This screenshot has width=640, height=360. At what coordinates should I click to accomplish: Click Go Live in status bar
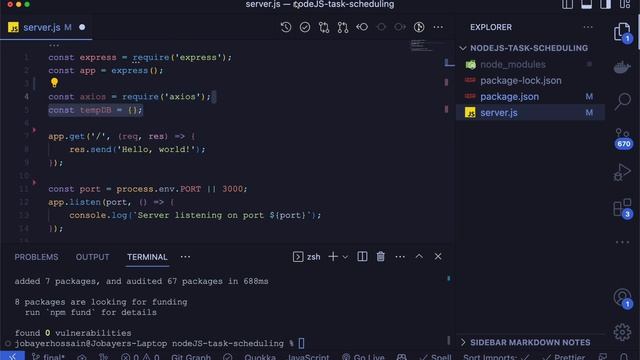[363, 357]
